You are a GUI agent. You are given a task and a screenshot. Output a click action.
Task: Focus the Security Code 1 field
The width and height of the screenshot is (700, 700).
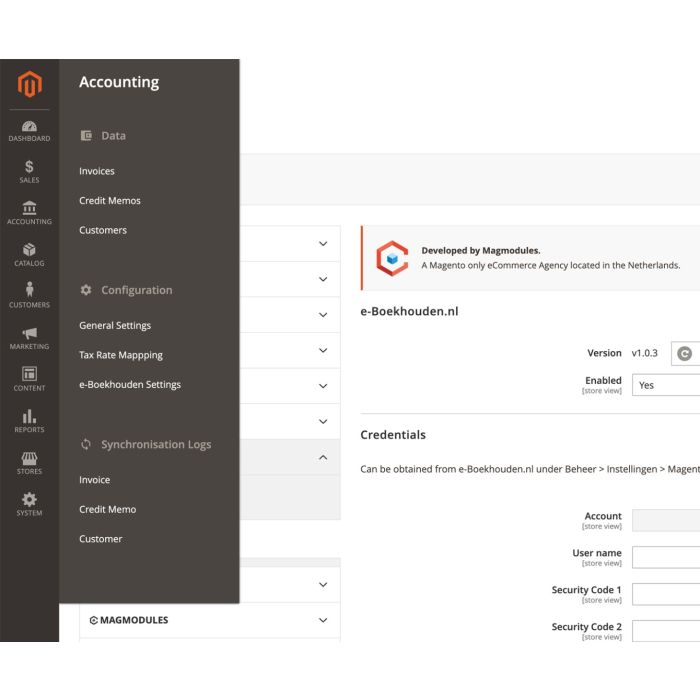(666, 594)
